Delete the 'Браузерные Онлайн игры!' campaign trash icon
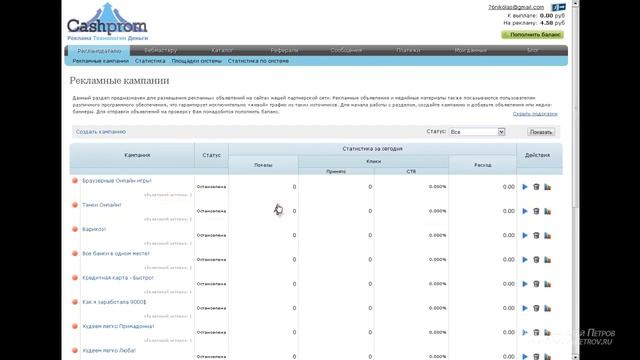This screenshot has width=640, height=360. (536, 187)
